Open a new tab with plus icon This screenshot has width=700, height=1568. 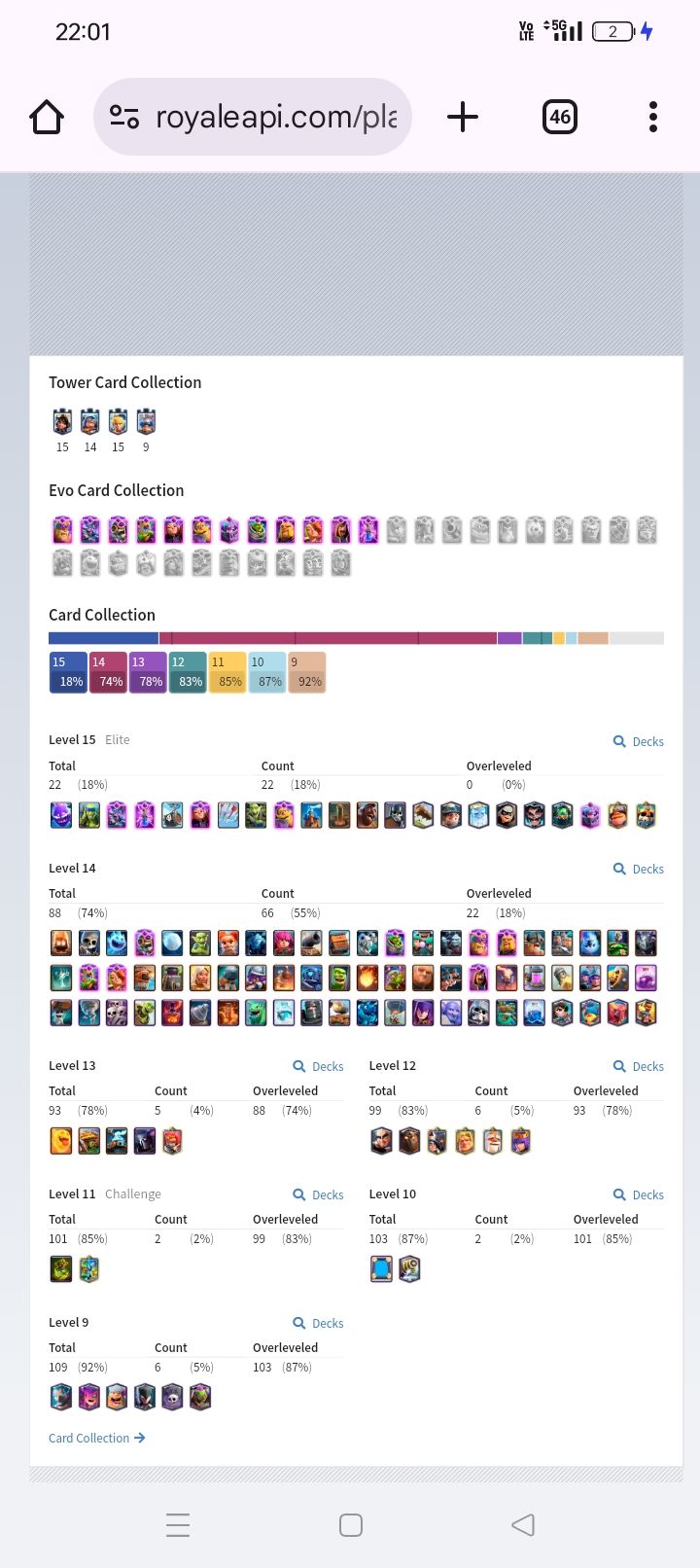click(463, 117)
